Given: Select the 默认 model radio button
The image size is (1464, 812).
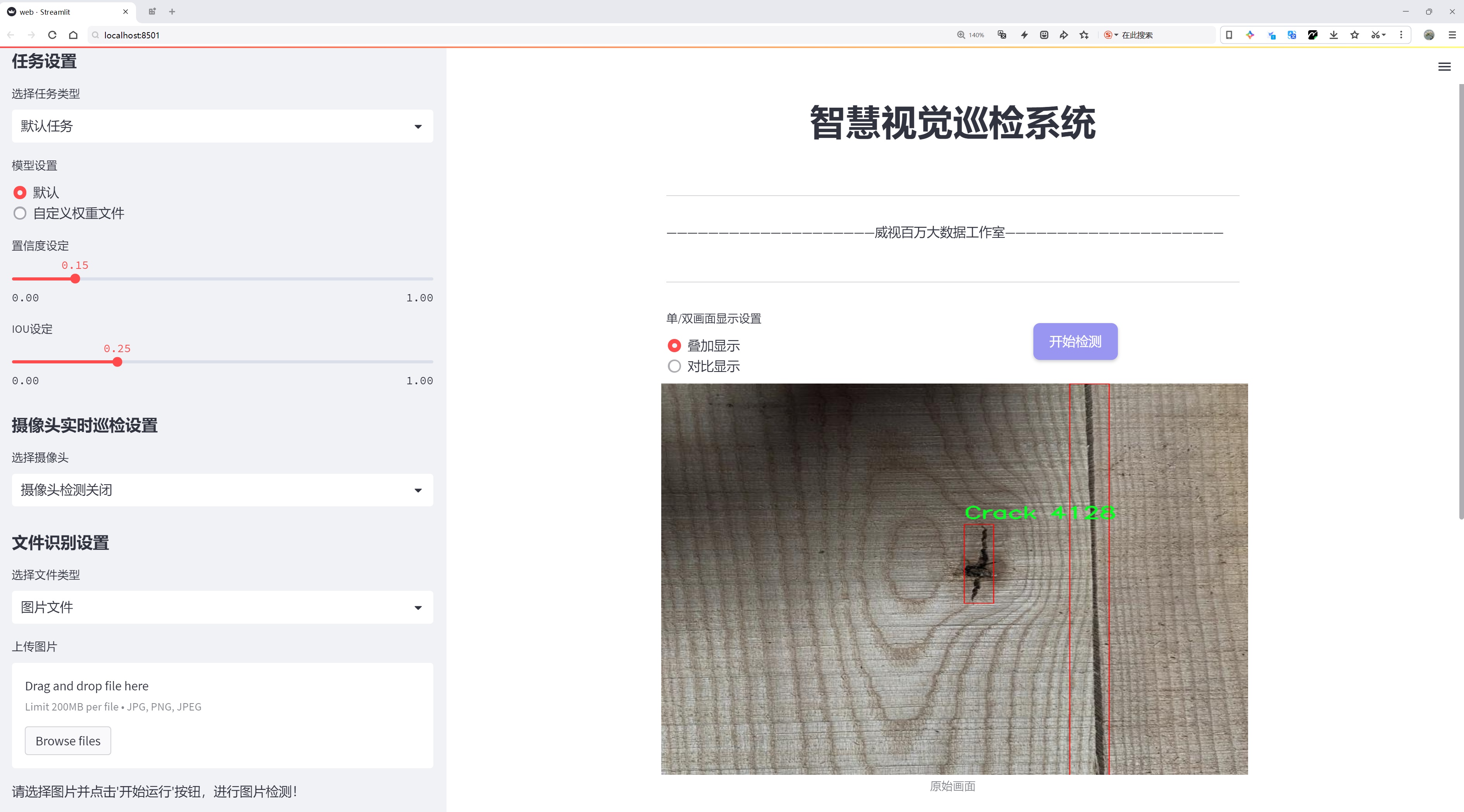Looking at the screenshot, I should pyautogui.click(x=20, y=193).
